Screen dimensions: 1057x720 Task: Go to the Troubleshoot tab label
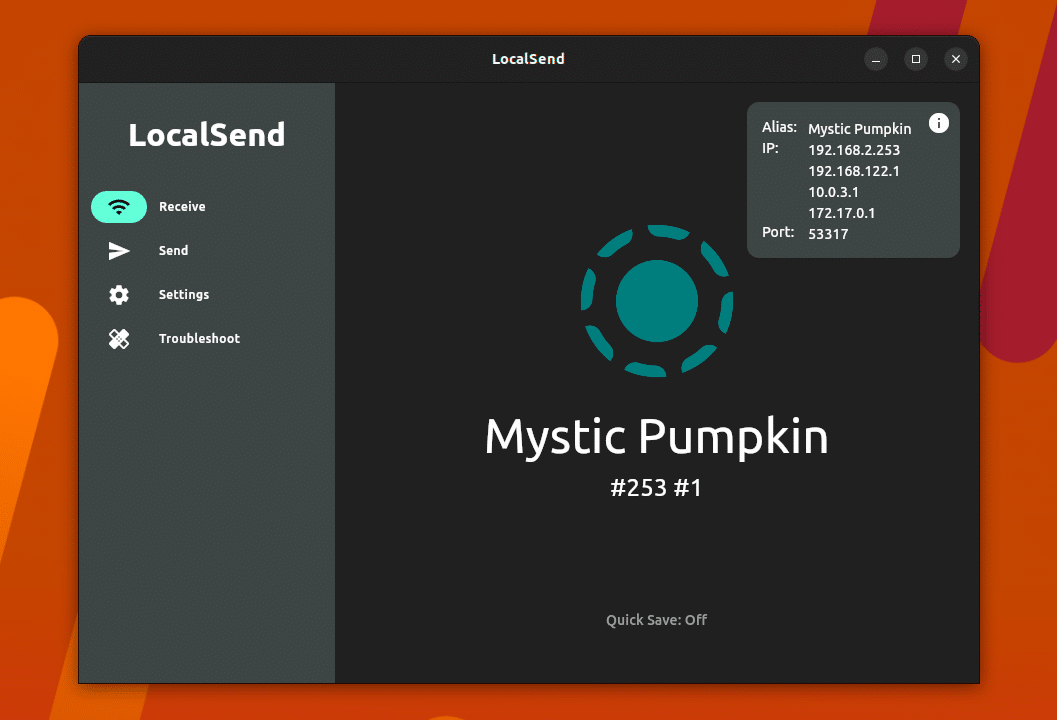click(x=199, y=338)
